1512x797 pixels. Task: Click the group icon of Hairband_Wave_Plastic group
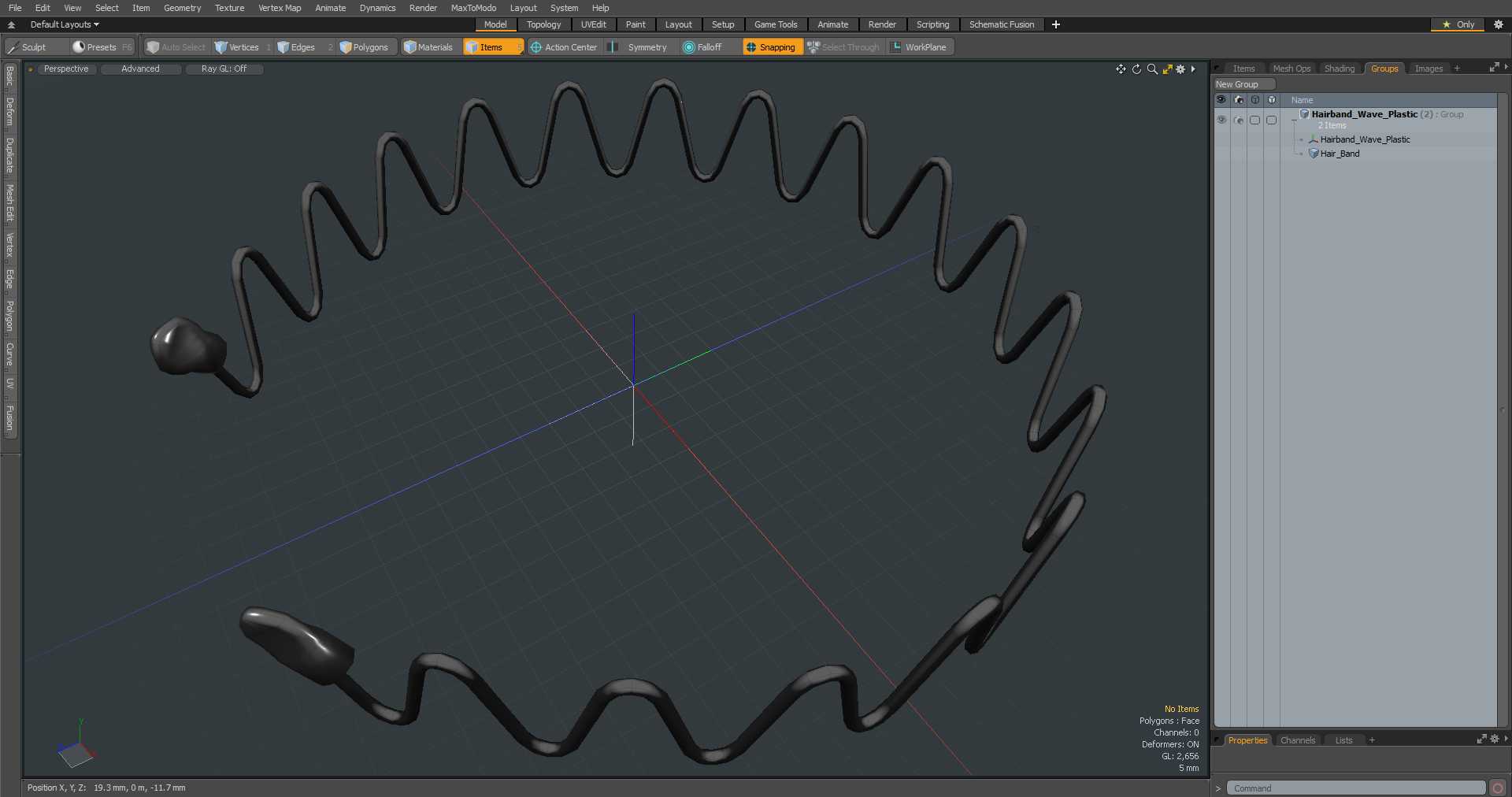tap(1305, 114)
